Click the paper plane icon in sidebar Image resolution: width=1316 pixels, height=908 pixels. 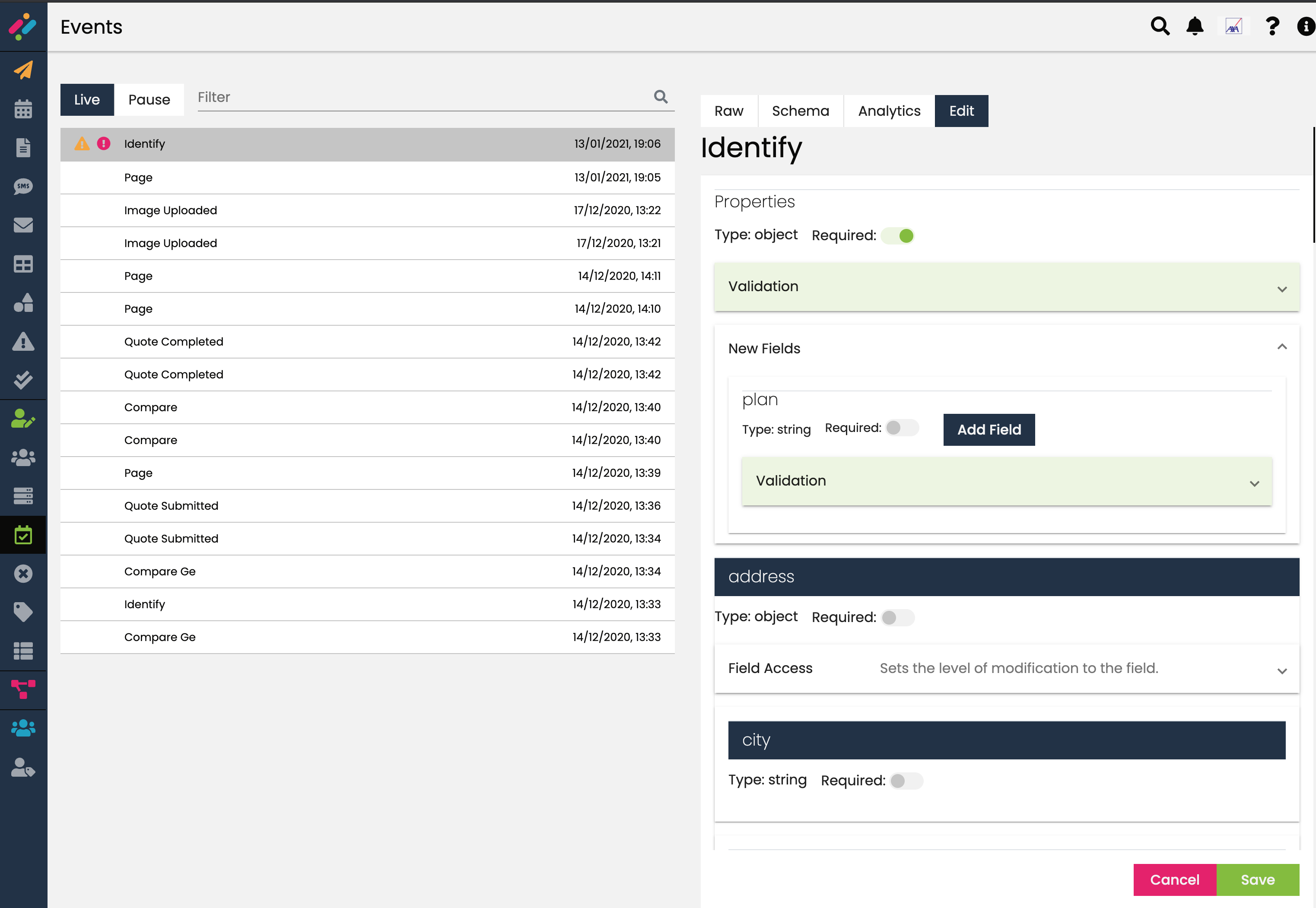(x=23, y=70)
